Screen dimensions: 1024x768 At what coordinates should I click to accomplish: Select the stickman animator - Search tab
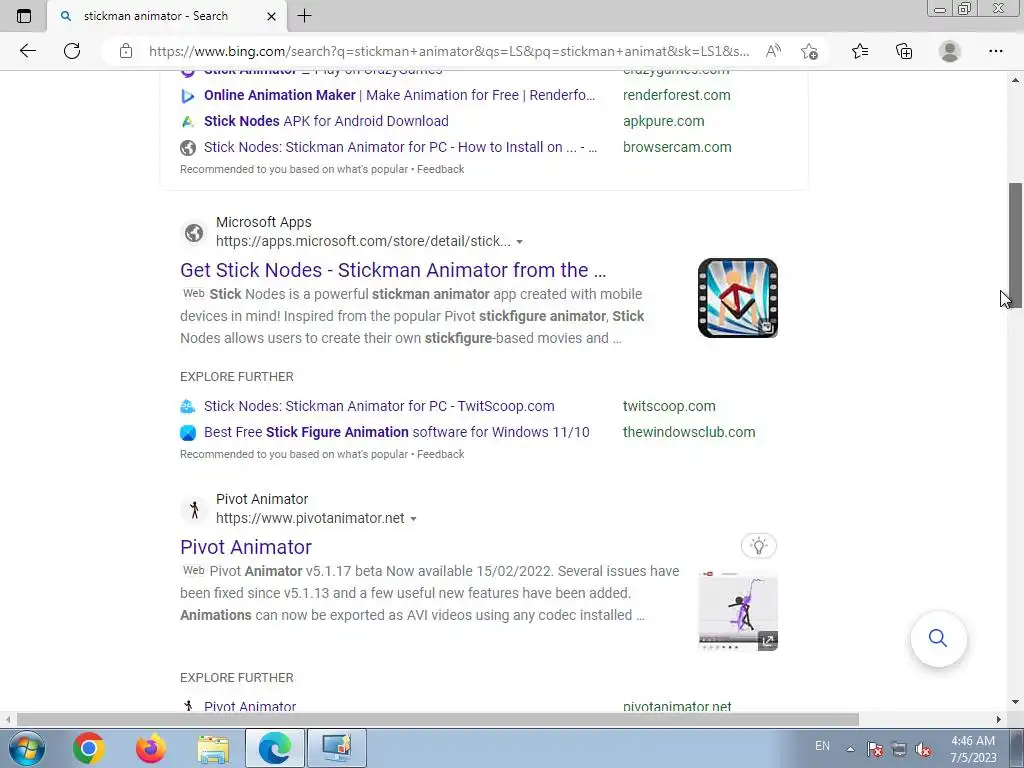(167, 16)
